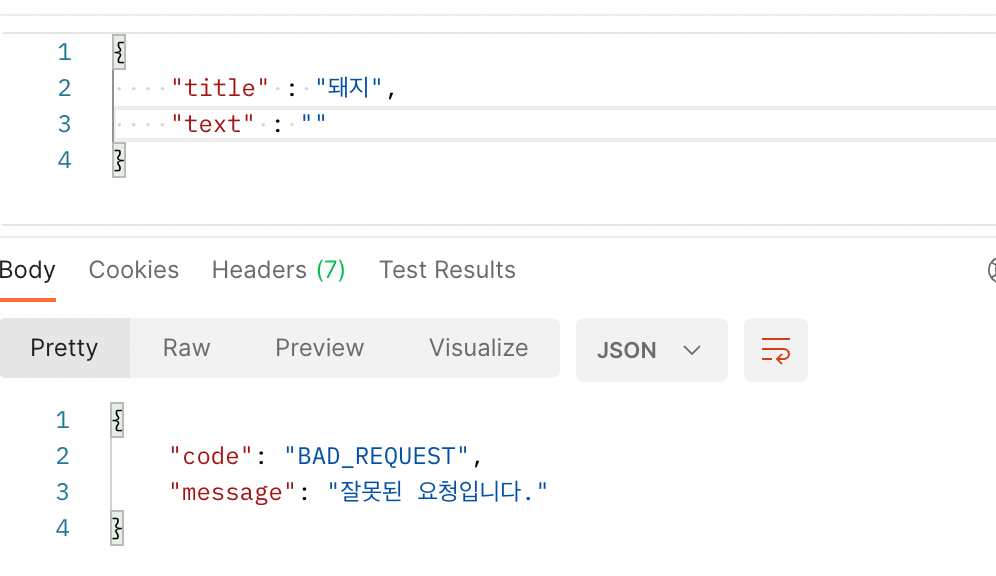
Task: Click the "code" key in response
Action: pos(211,457)
